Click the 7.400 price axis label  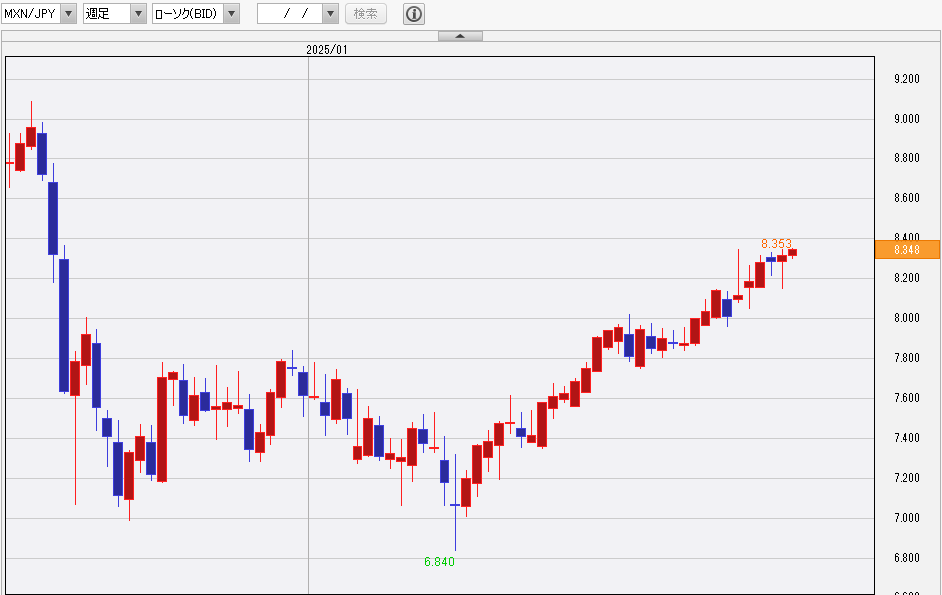pos(907,438)
